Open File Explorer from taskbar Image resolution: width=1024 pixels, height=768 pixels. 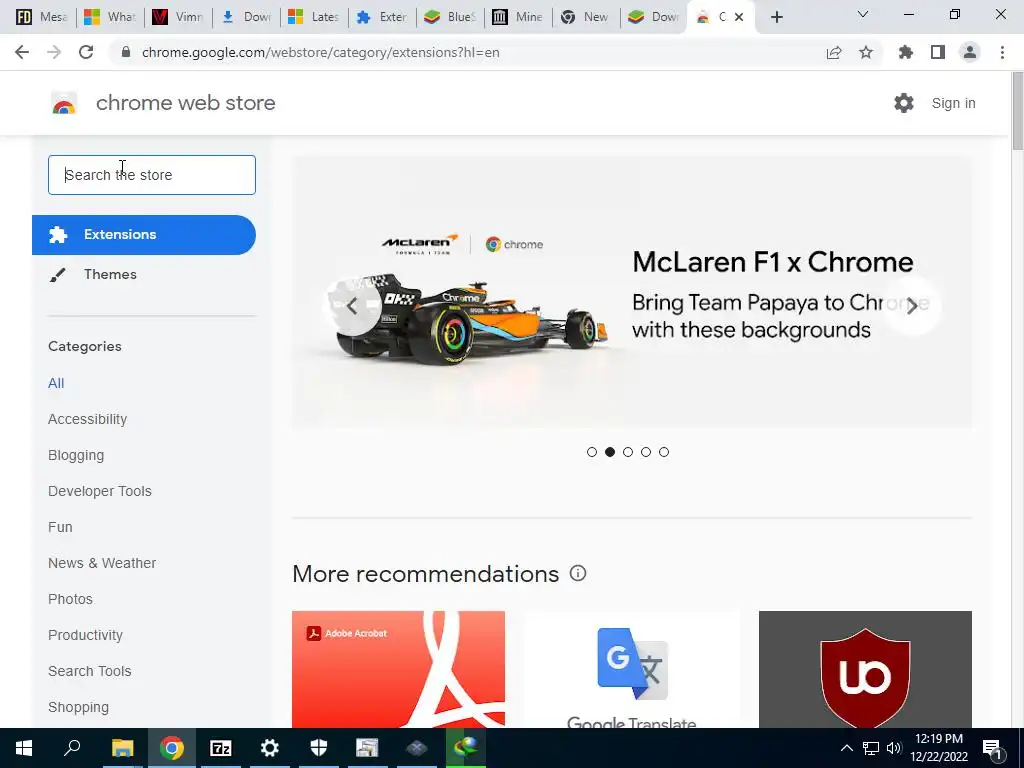point(122,748)
